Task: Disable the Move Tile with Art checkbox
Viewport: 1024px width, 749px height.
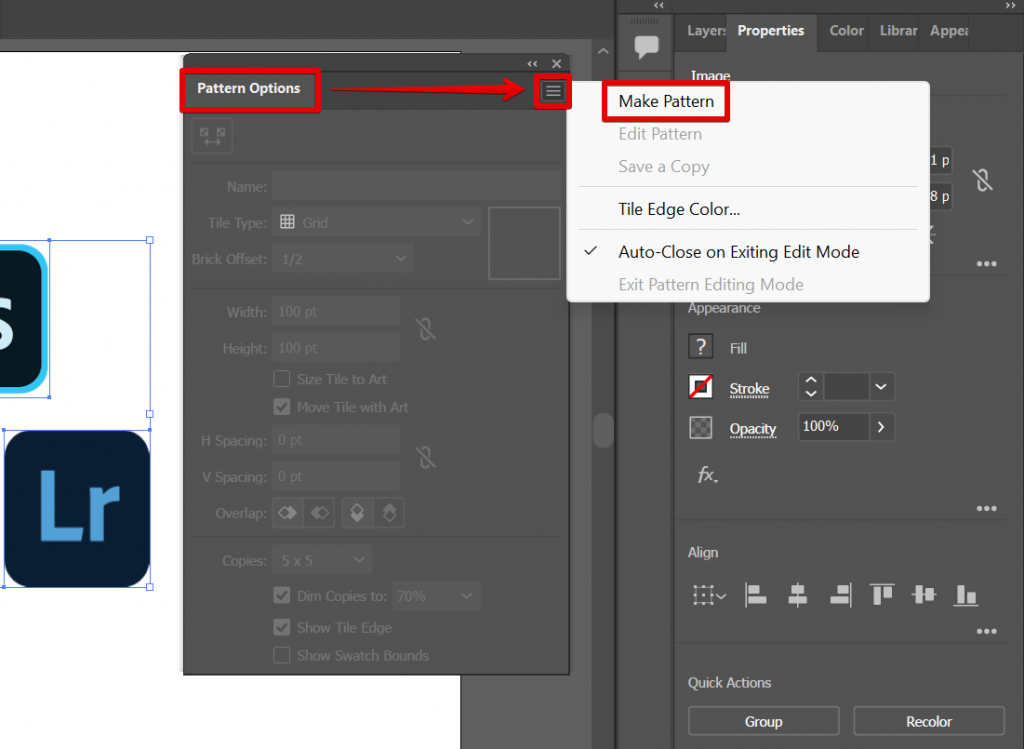Action: (281, 407)
